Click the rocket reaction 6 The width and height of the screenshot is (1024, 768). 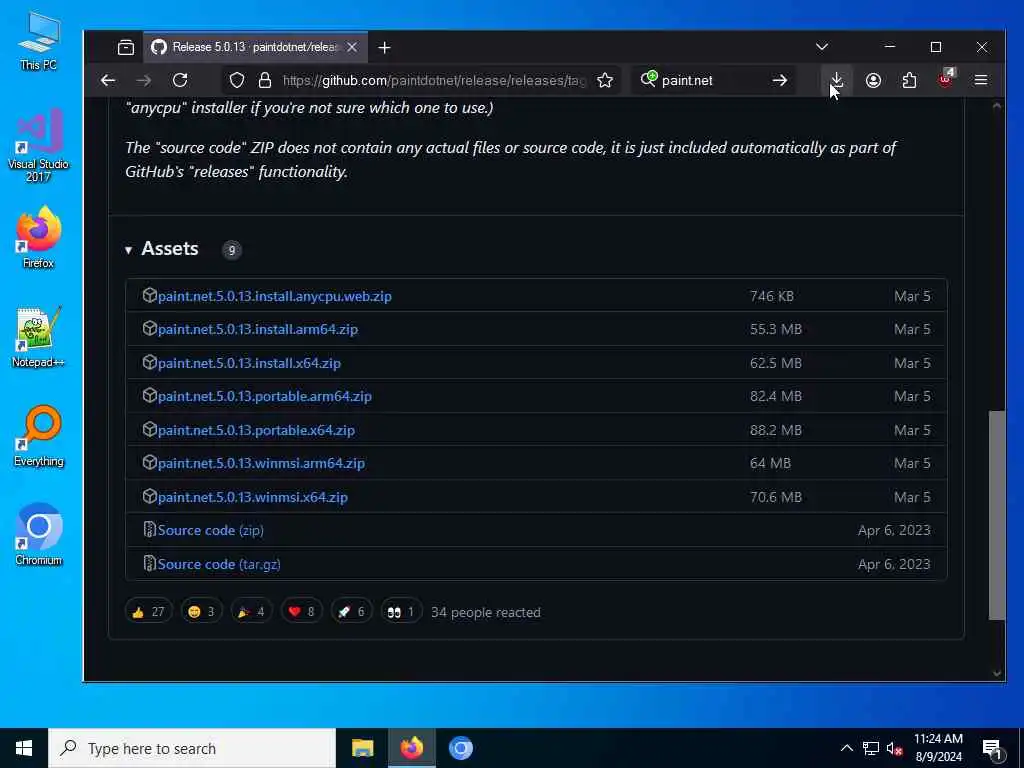click(x=351, y=611)
